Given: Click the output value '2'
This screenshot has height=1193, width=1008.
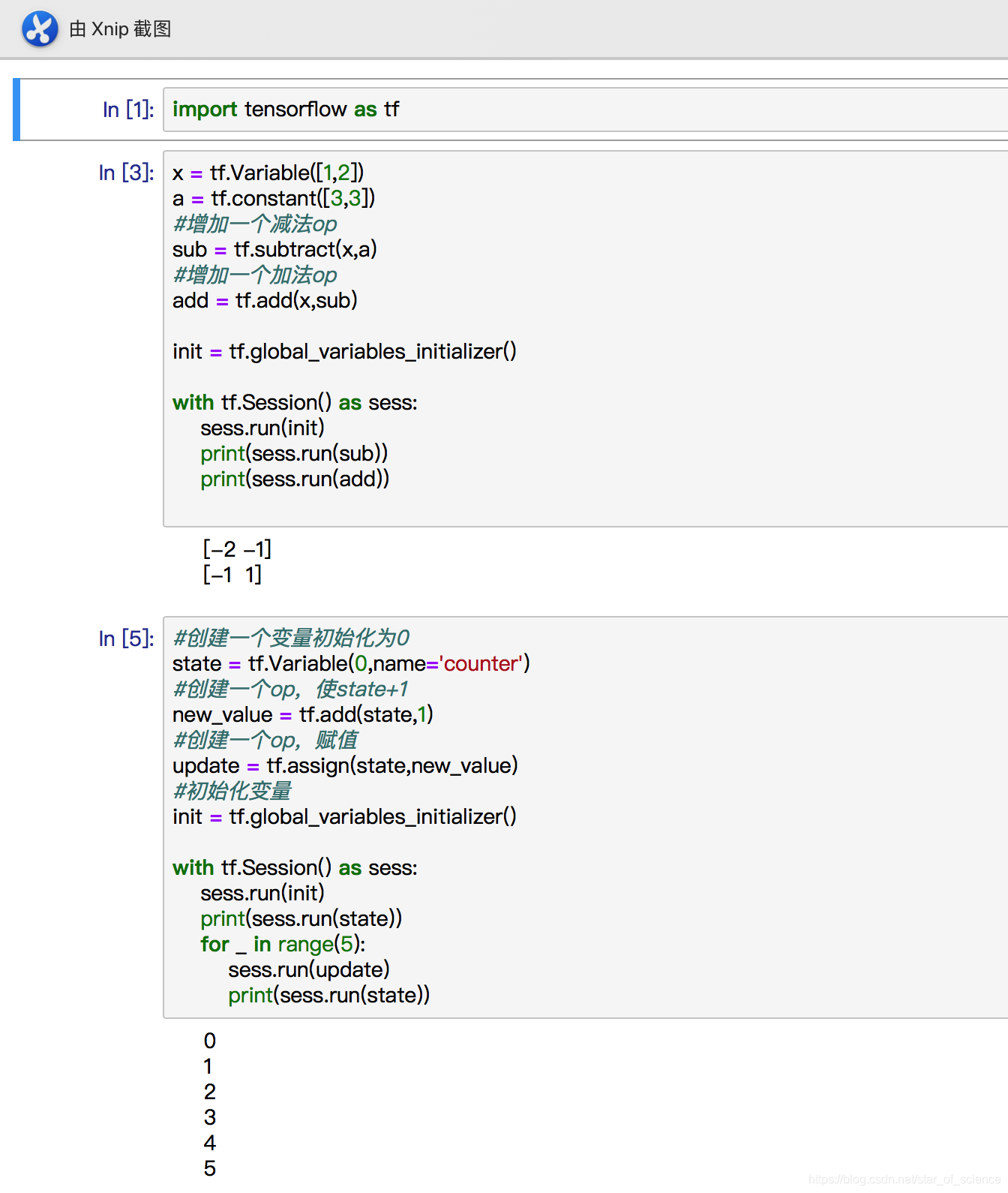Looking at the screenshot, I should click(210, 1092).
